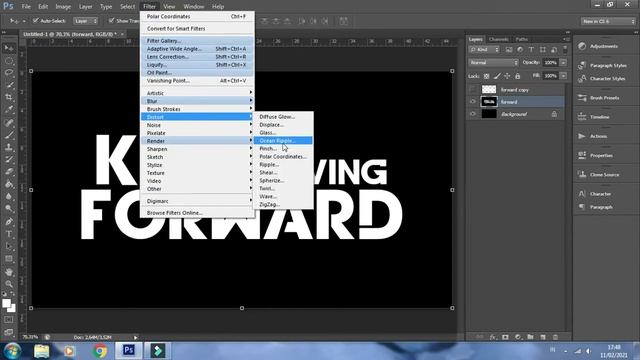Select the Marquee tool
This screenshot has width=640, height=360.
coord(9,61)
